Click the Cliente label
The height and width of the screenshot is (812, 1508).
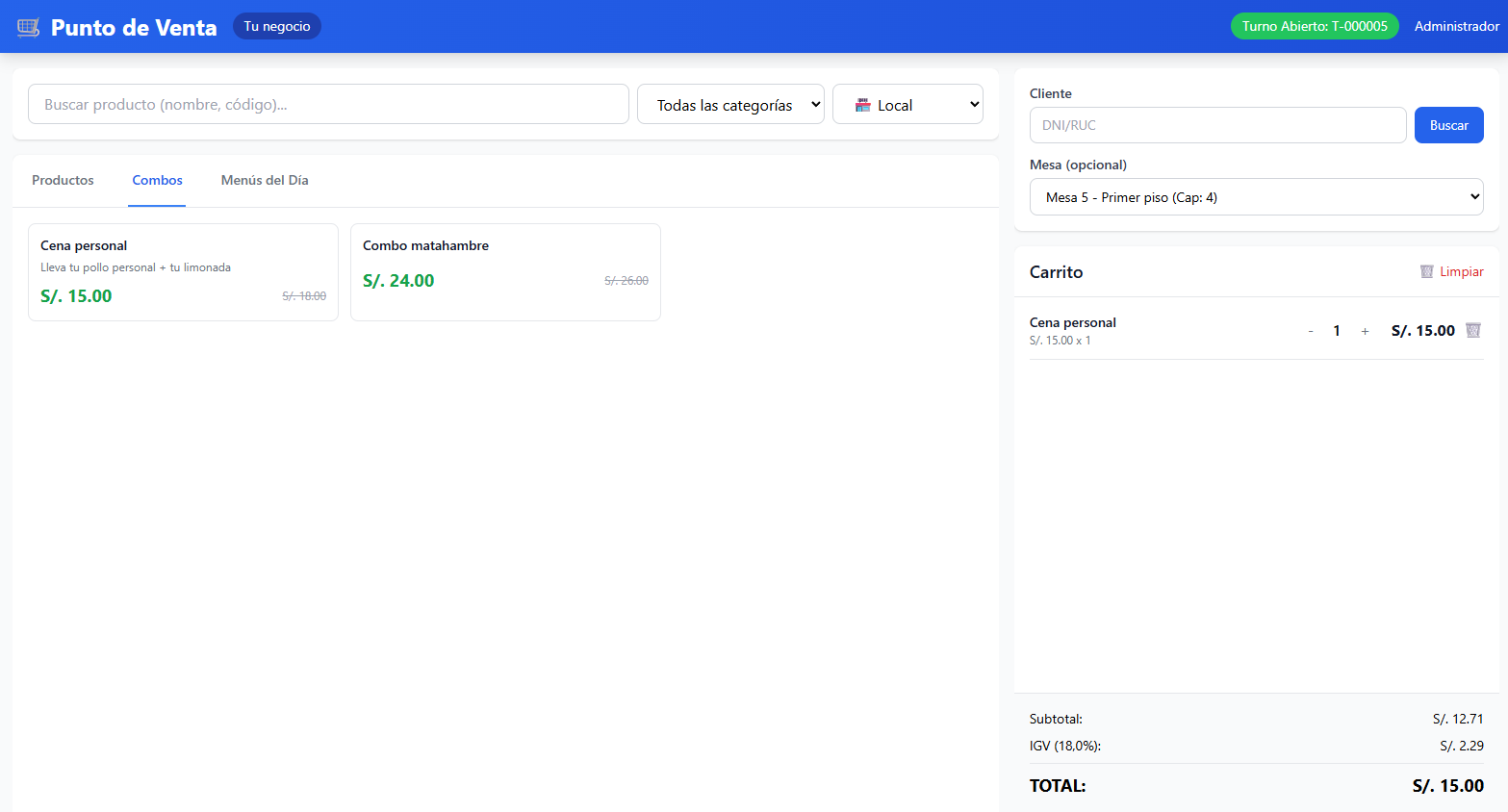pos(1051,93)
